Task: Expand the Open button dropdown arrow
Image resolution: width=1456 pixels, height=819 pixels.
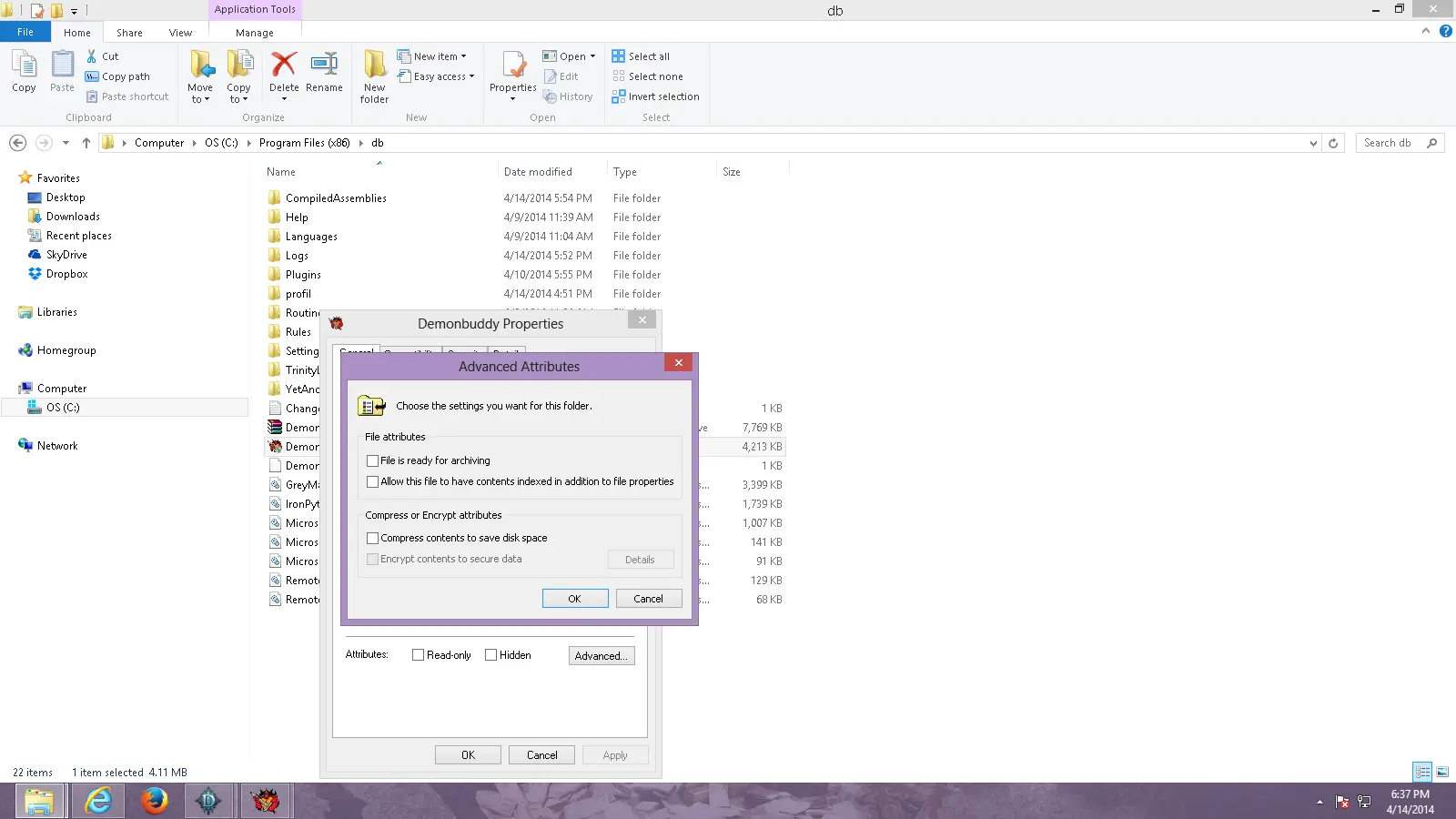Action: click(x=592, y=56)
